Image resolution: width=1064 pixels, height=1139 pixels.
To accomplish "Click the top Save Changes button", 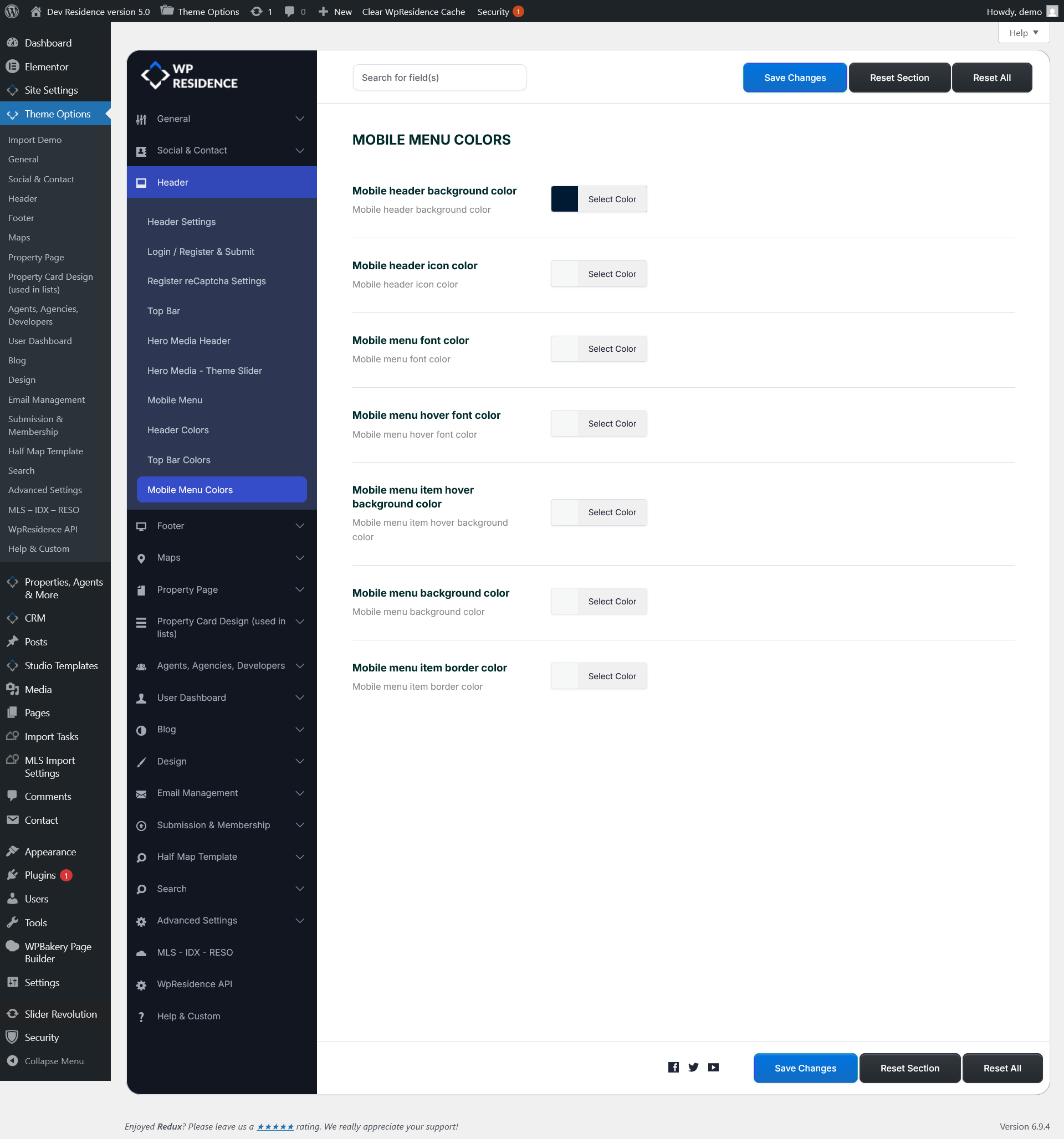I will [794, 78].
